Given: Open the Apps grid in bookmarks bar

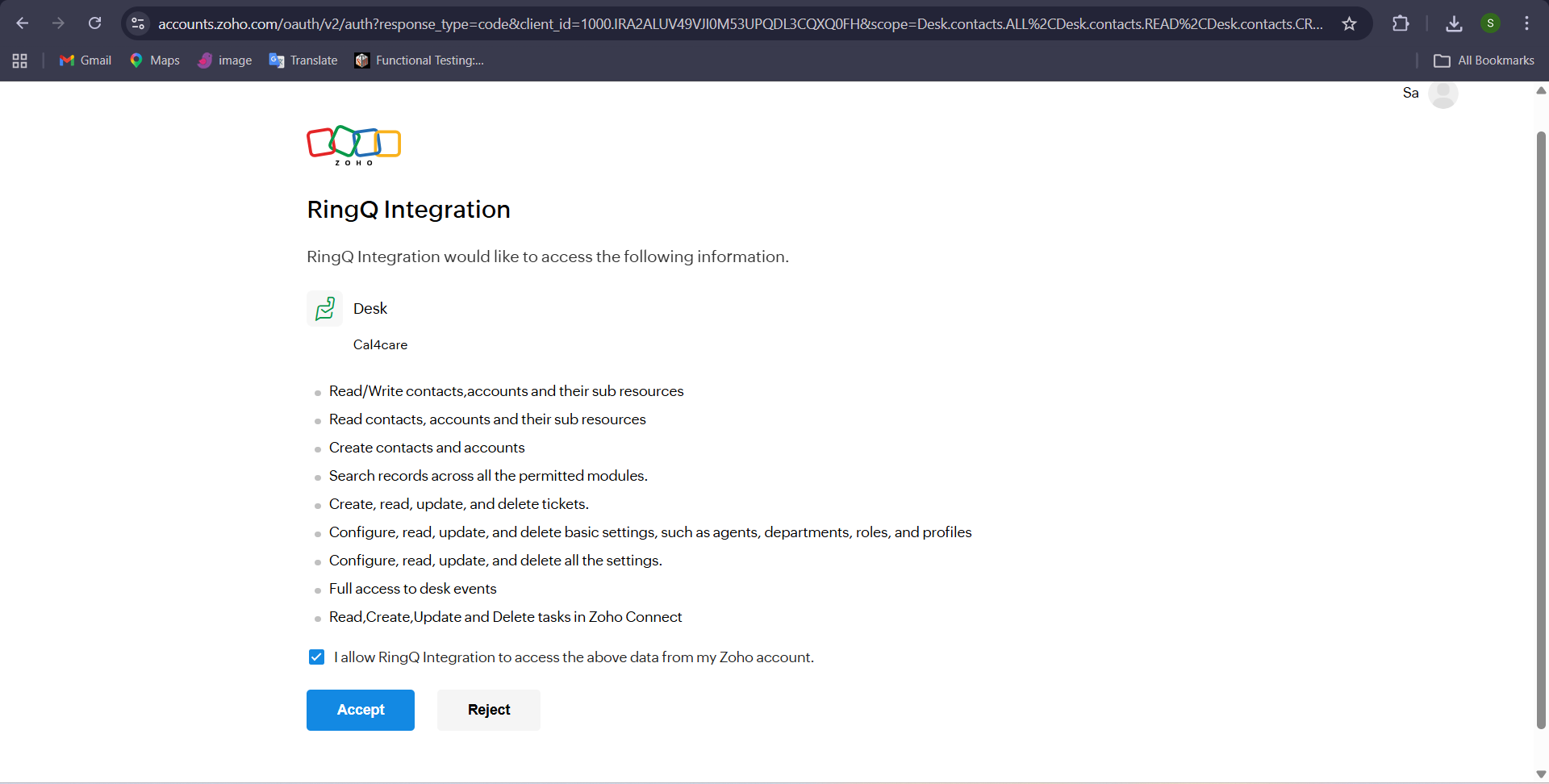Looking at the screenshot, I should [x=20, y=60].
